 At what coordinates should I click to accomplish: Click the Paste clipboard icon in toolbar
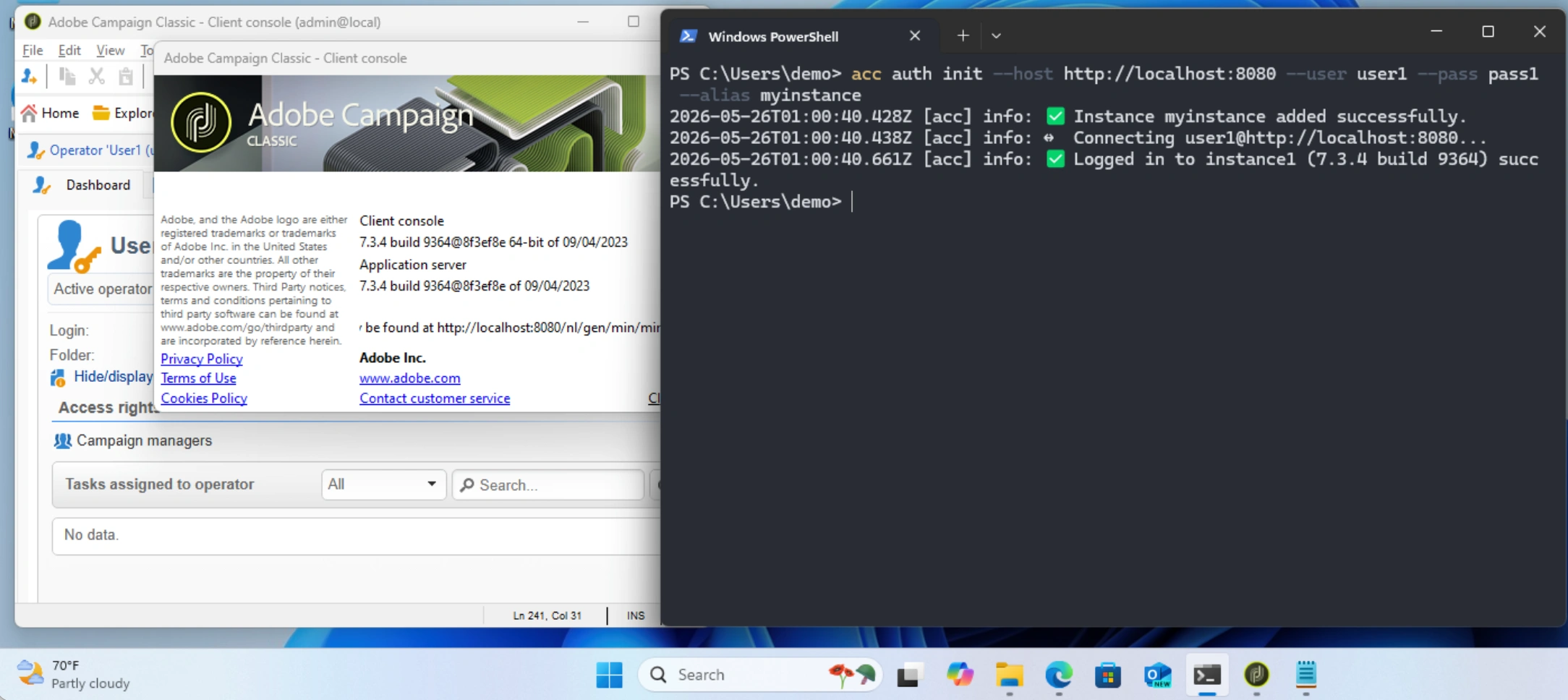[126, 76]
